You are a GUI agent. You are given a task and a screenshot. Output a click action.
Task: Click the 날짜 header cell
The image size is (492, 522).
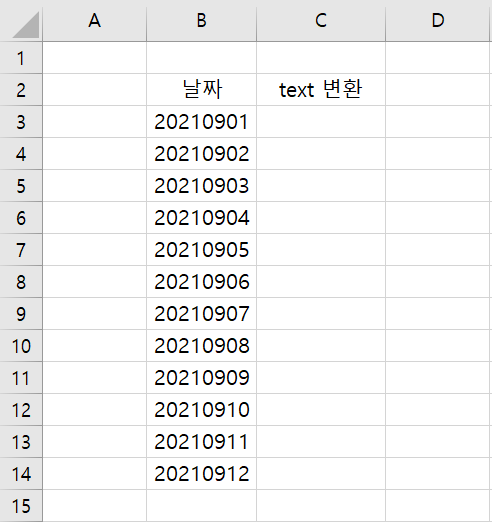pos(201,90)
